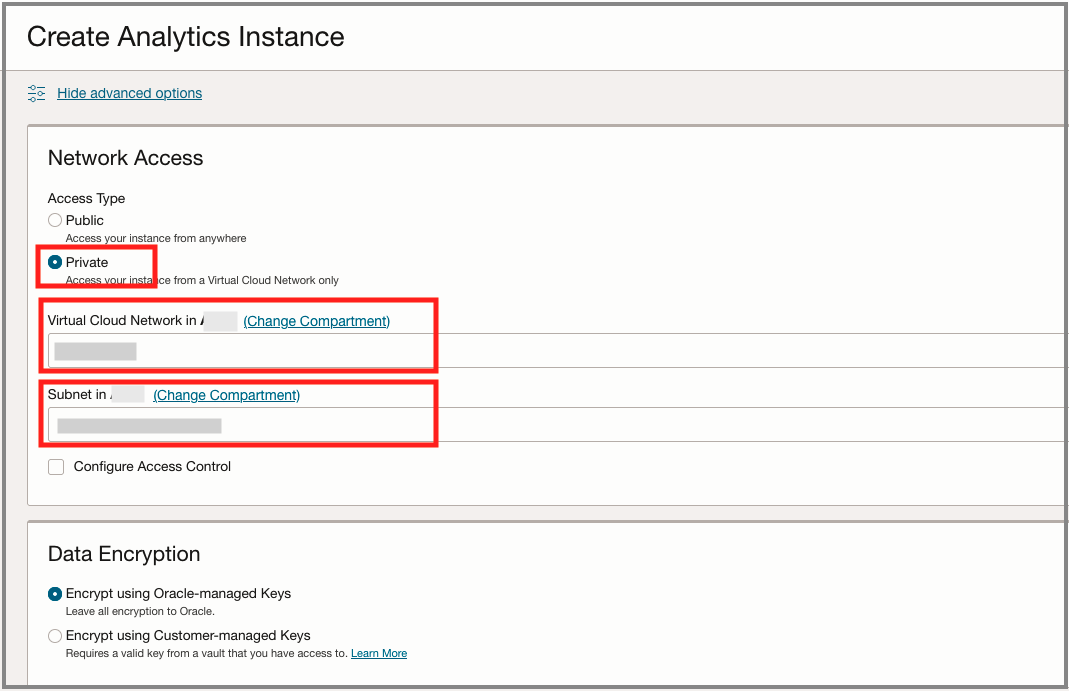1069x691 pixels.
Task: Click the Network Access section heading
Action: pos(125,158)
